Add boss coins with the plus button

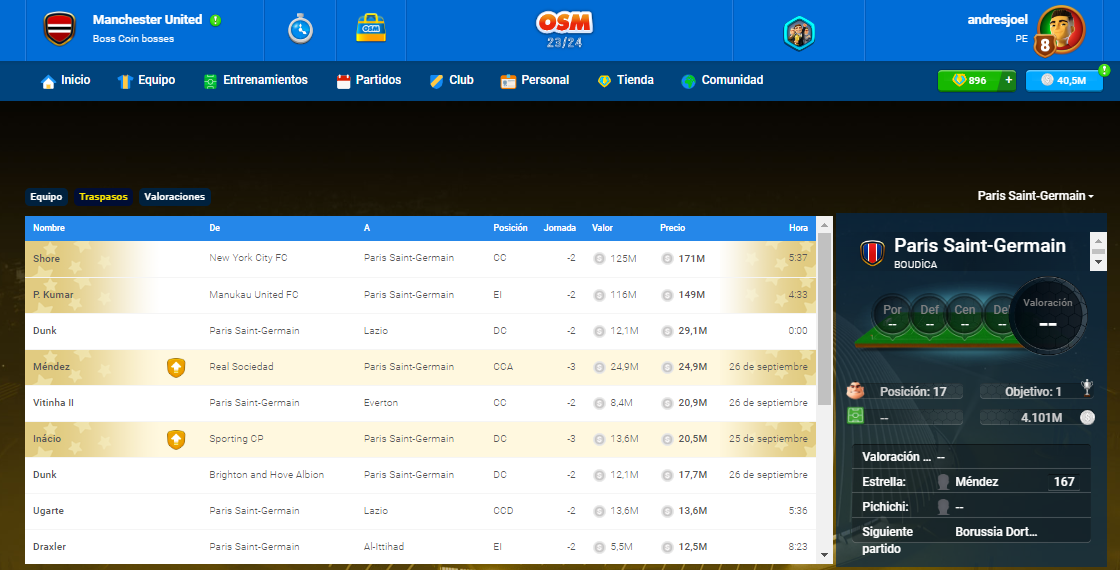tap(1009, 80)
